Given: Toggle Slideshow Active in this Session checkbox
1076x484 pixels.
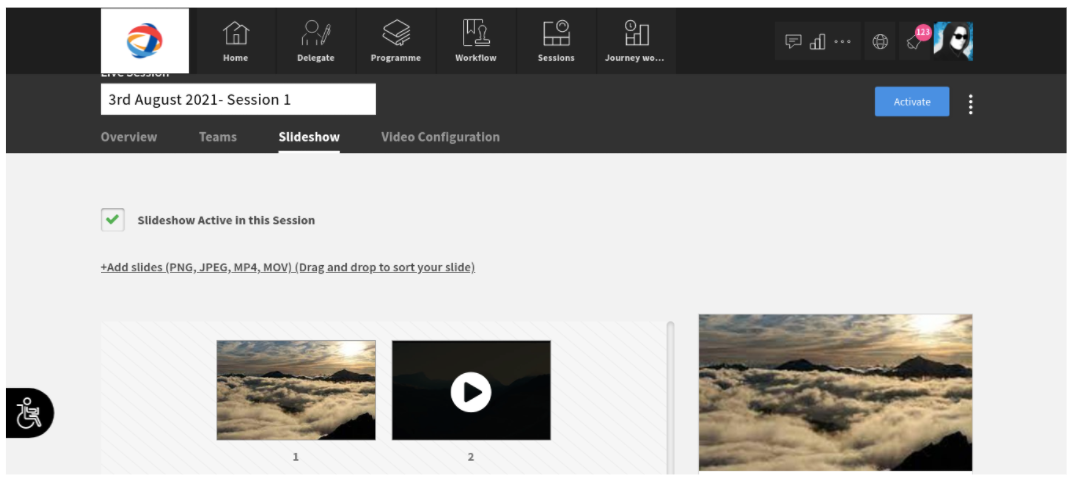Looking at the screenshot, I should point(113,220).
